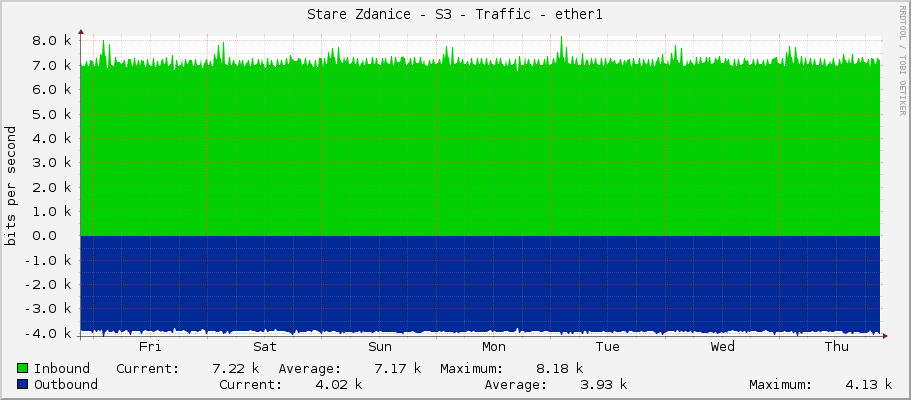911x400 pixels.
Task: Click the Inbound 'Maximum:' label
Action: point(472,368)
